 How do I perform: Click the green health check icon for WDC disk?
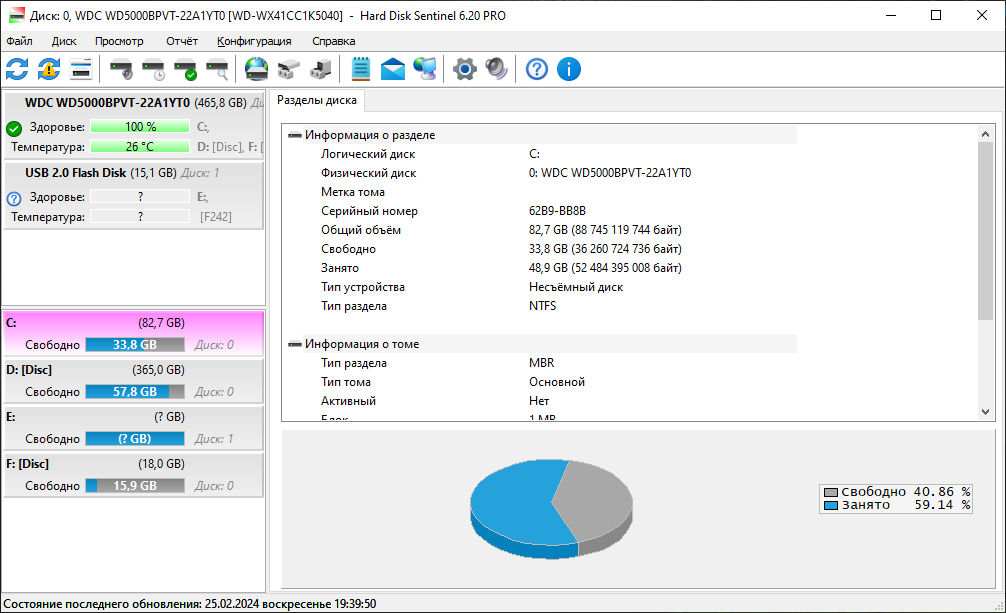click(x=14, y=128)
